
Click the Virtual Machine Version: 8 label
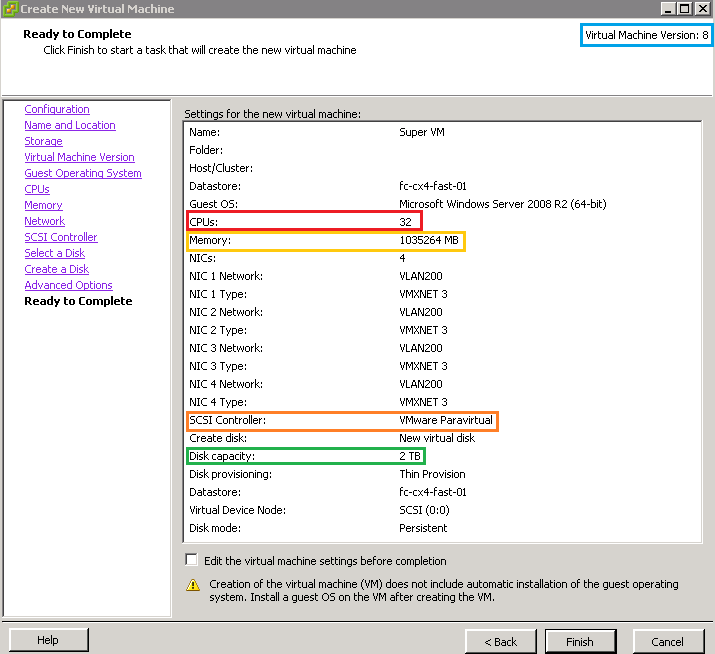647,35
